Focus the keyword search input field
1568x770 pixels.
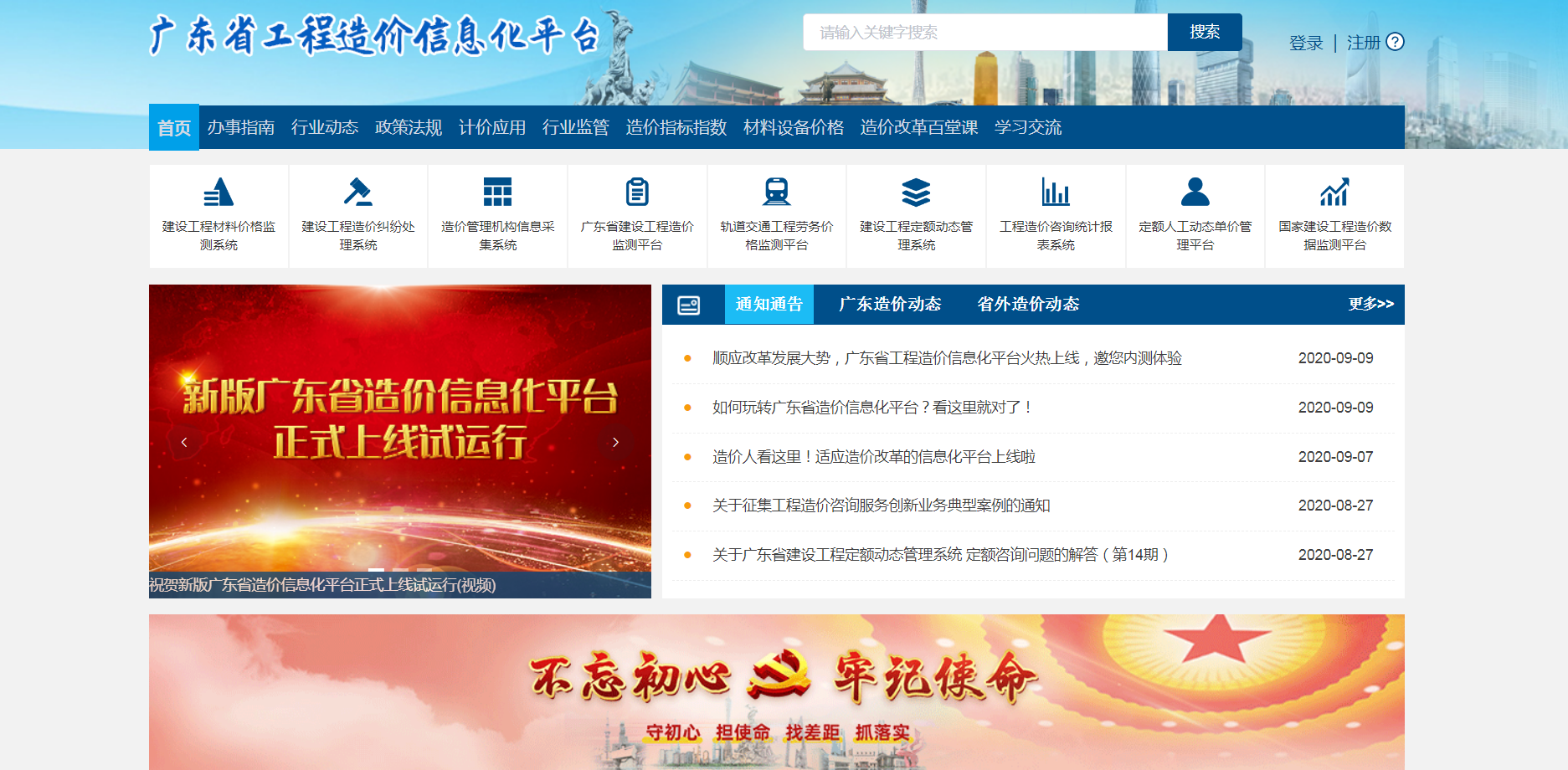point(985,32)
